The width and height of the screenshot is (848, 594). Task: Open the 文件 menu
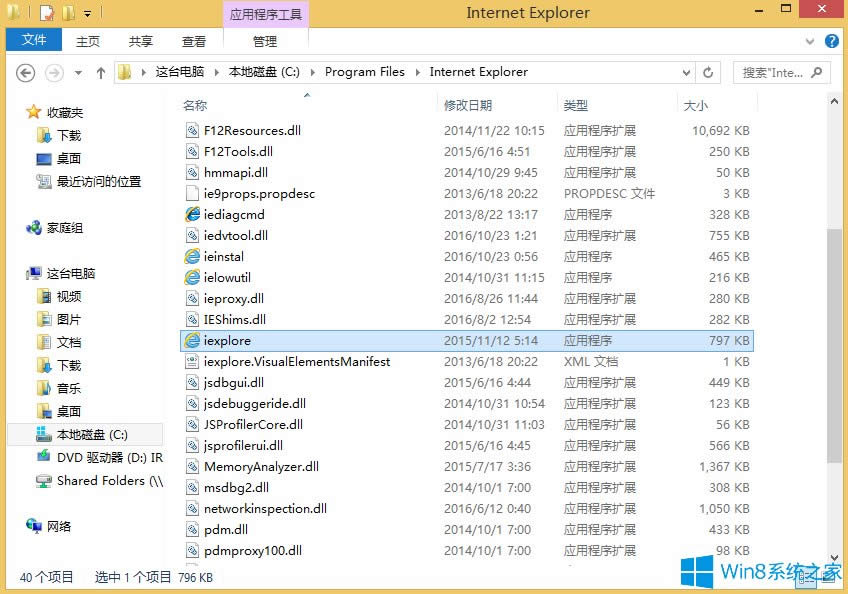(x=34, y=40)
